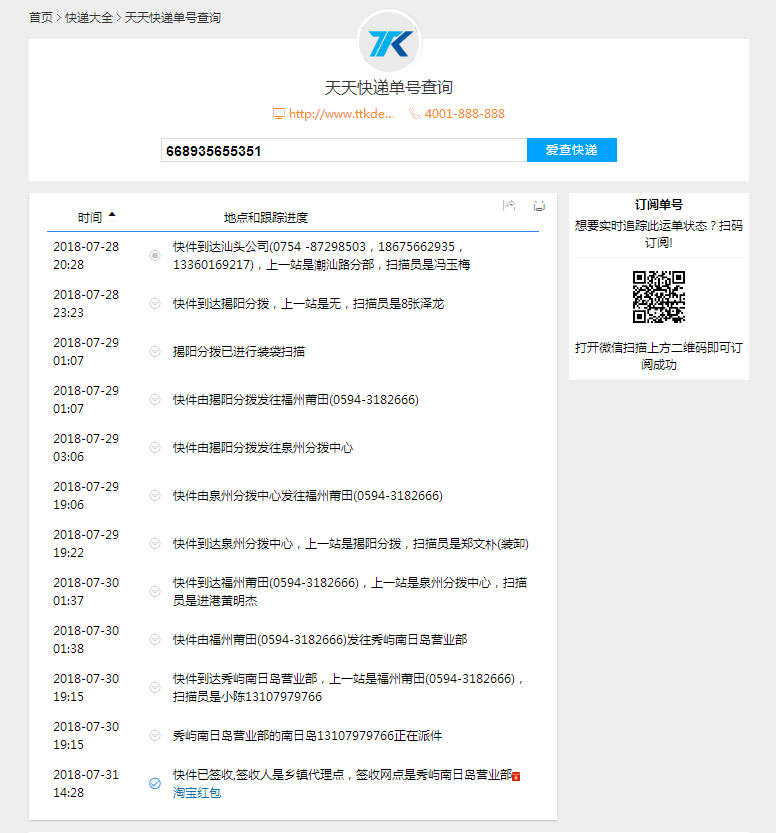Click the 天天快递单号查询 page title
Viewport: 776px width, 833px height.
tap(389, 88)
